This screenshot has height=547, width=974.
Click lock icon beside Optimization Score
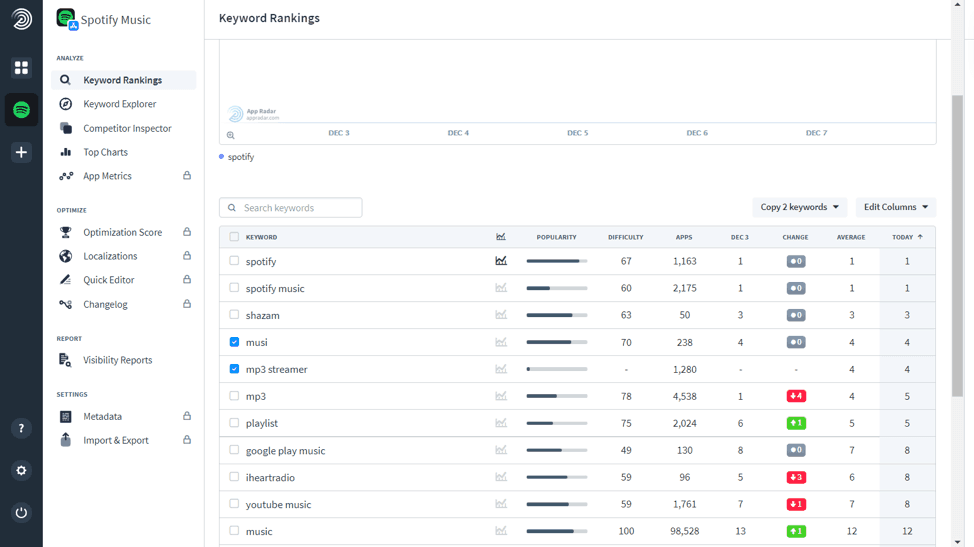[187, 232]
